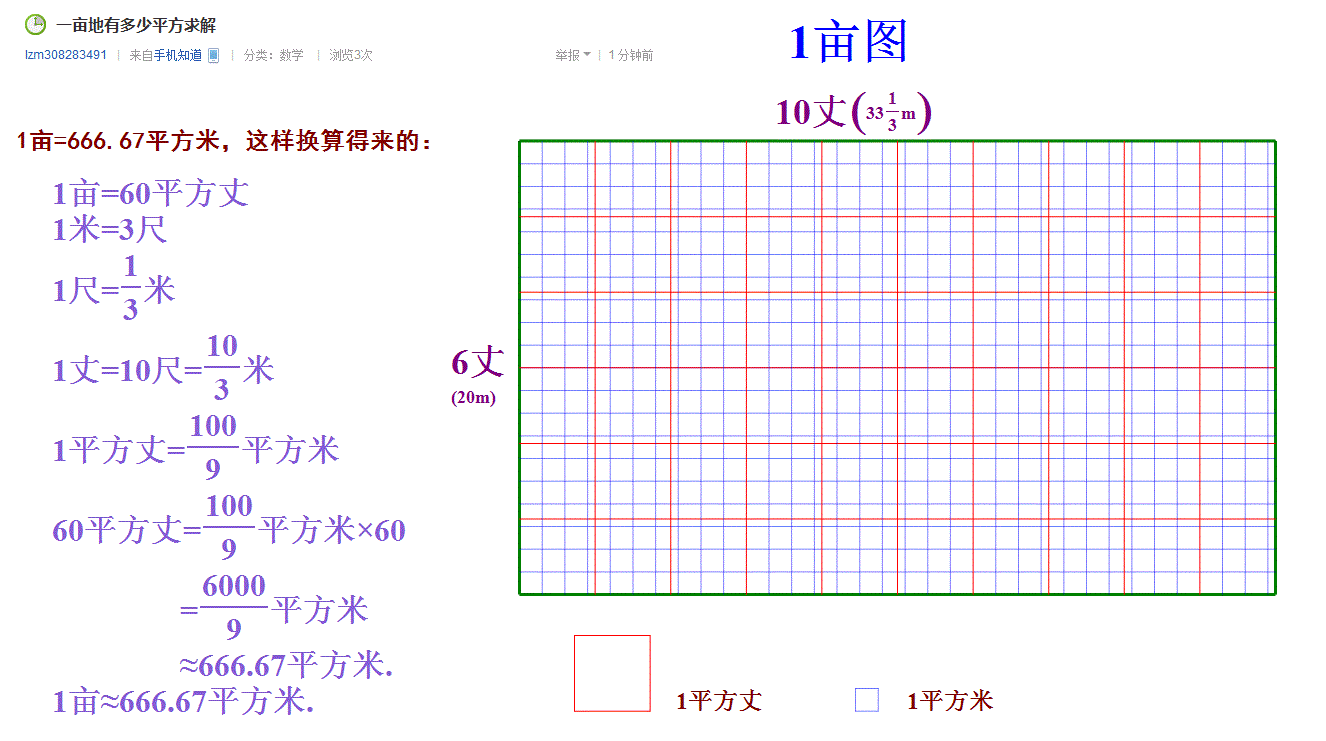Click the line 1亩=60平方丈
1326x741 pixels.
coord(151,193)
